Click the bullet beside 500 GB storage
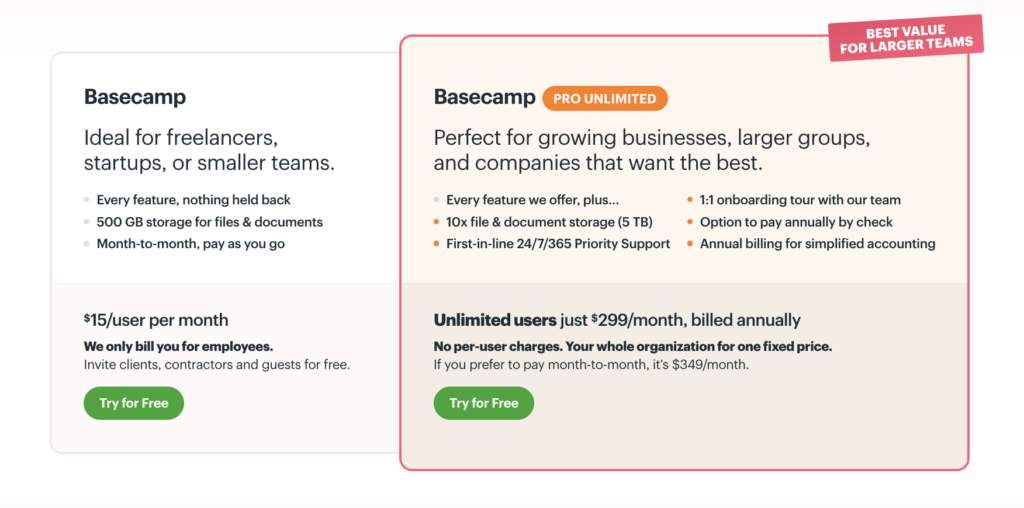 point(87,222)
